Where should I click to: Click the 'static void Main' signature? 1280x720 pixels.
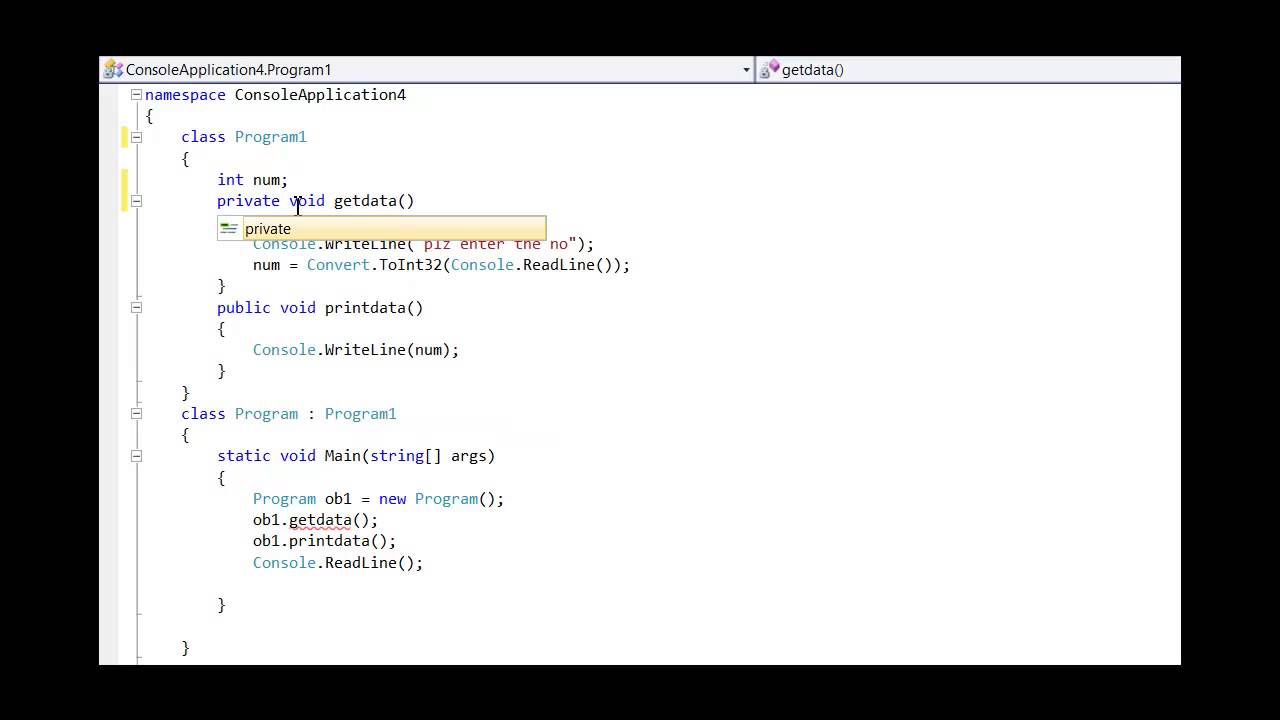tap(356, 456)
